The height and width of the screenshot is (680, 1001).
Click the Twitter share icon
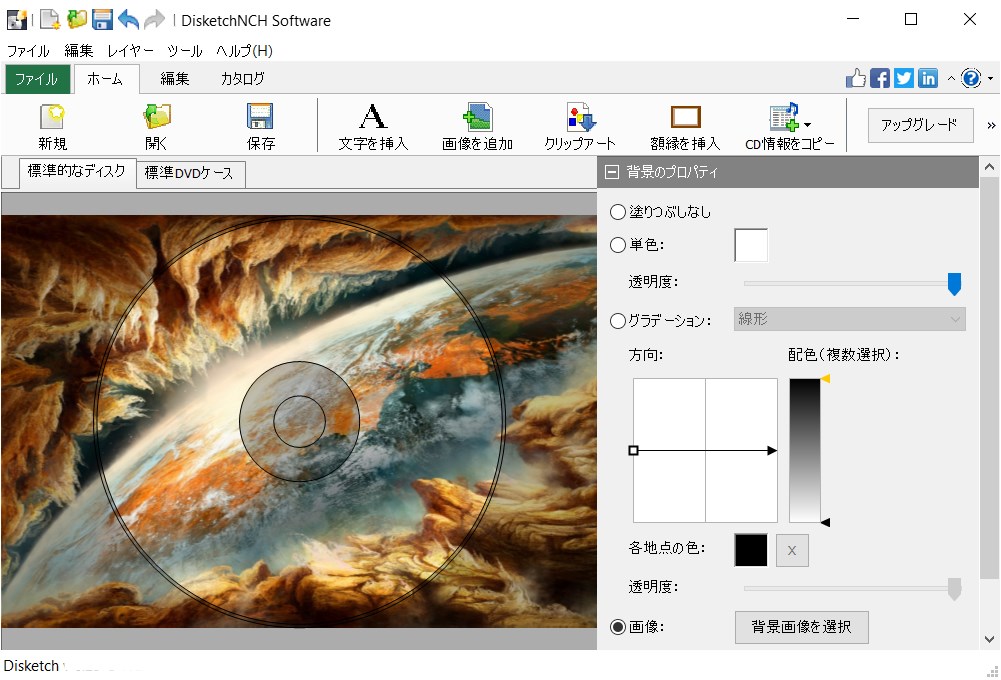903,79
